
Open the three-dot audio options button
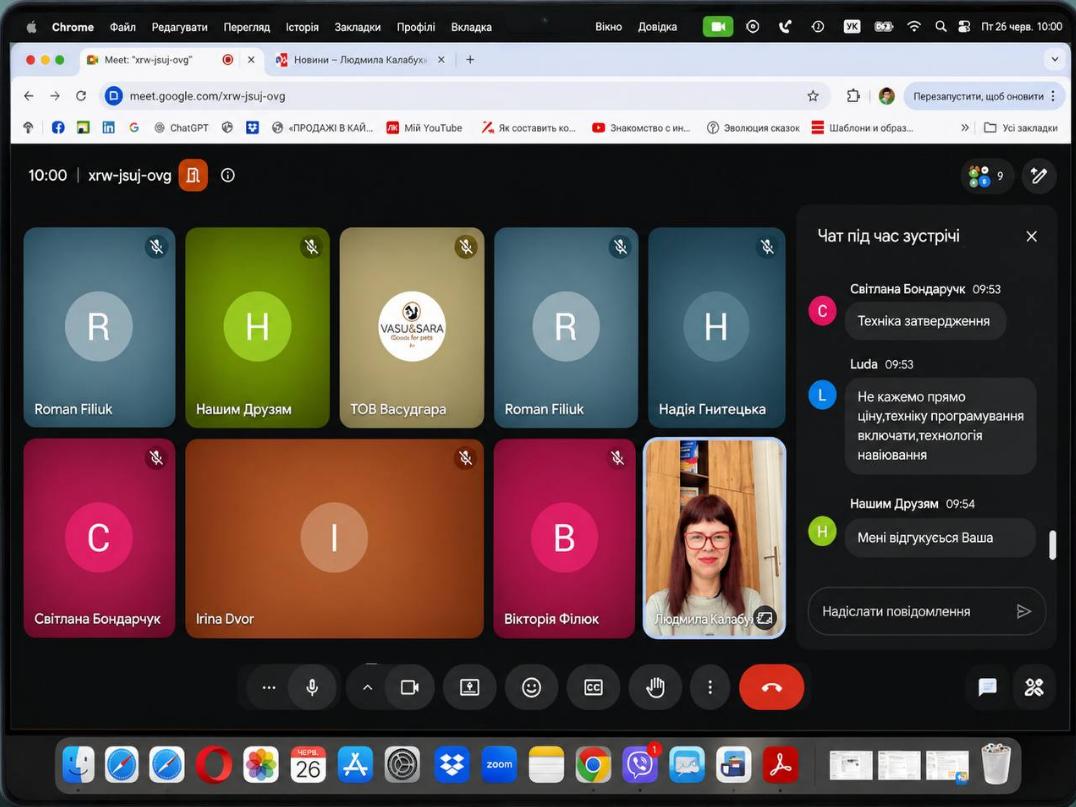269,687
